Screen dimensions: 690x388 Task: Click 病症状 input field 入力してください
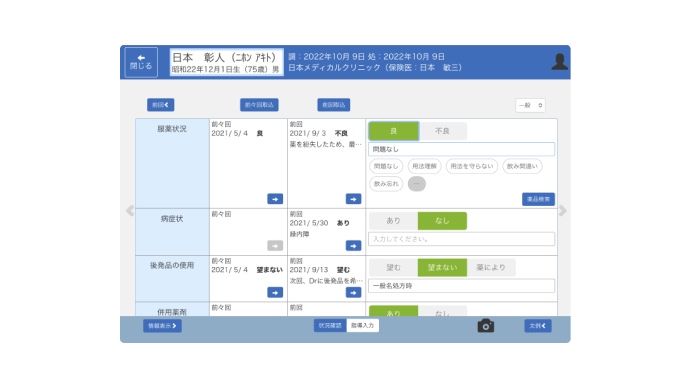tap(462, 239)
